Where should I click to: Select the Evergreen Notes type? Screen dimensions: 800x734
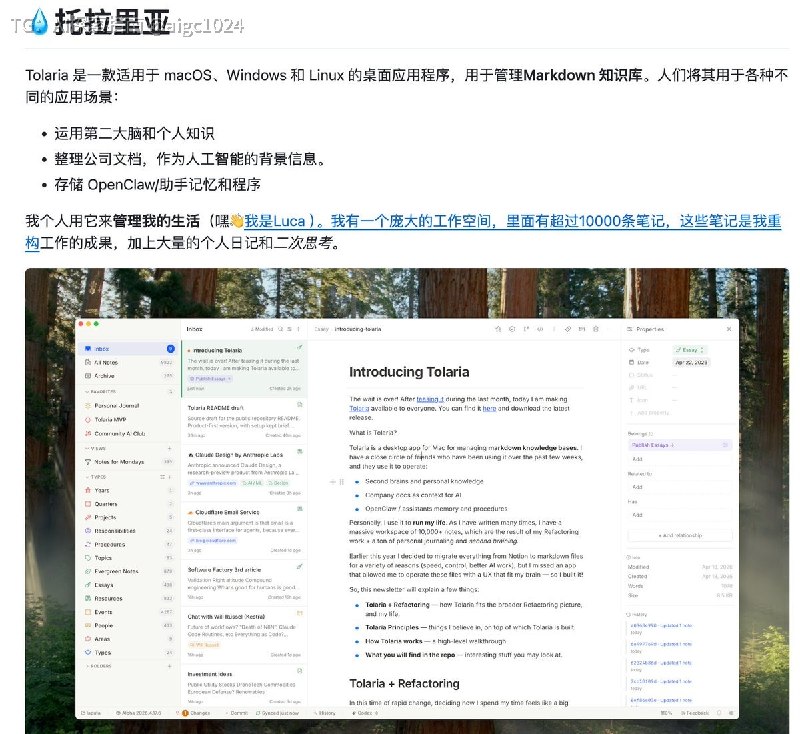point(130,571)
